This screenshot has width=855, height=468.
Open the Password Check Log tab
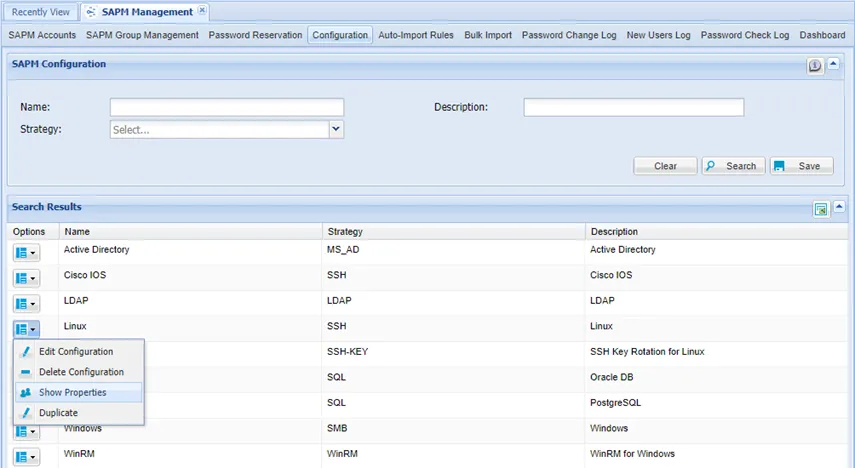click(745, 35)
